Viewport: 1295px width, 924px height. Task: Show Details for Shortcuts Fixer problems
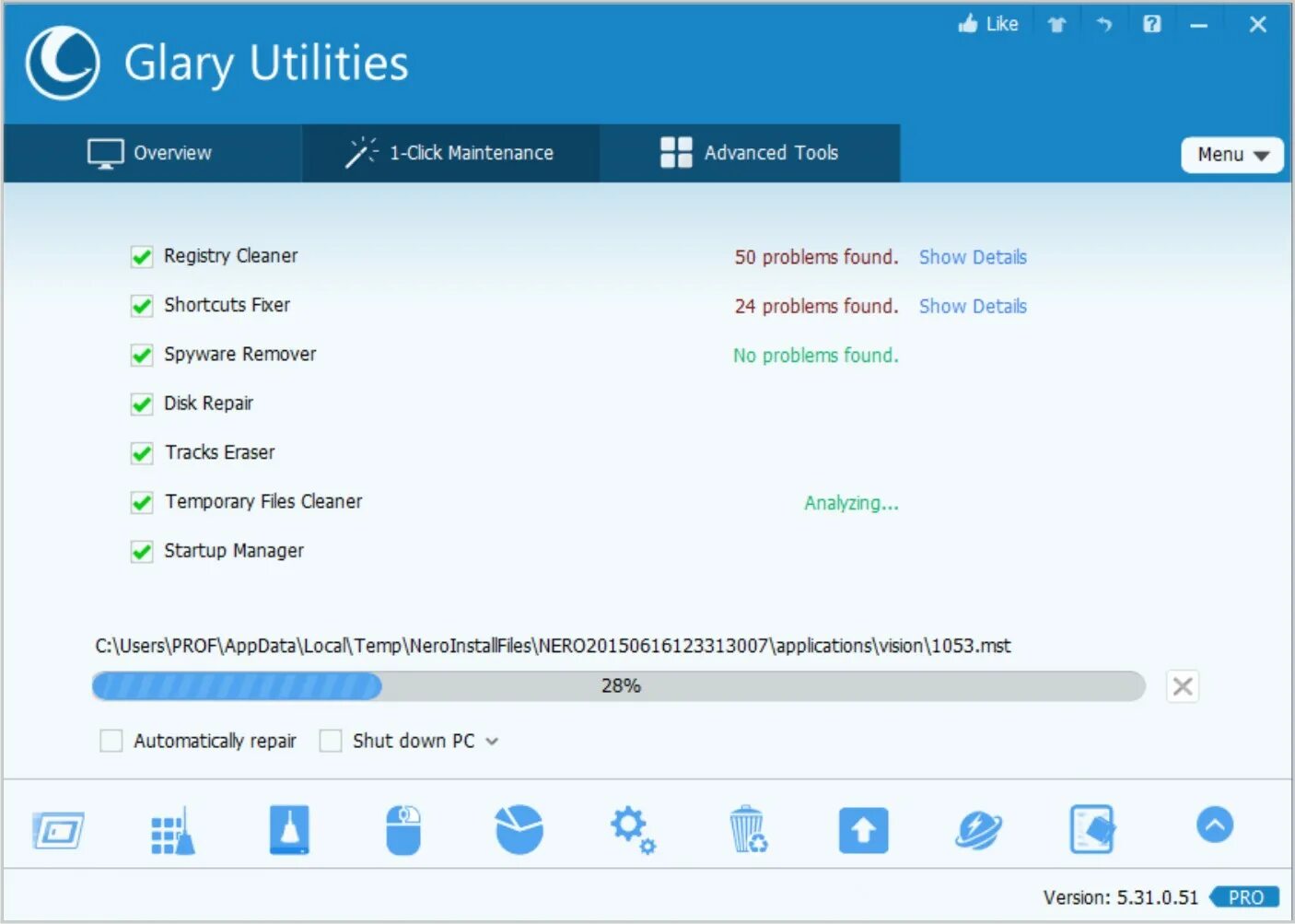pos(973,306)
